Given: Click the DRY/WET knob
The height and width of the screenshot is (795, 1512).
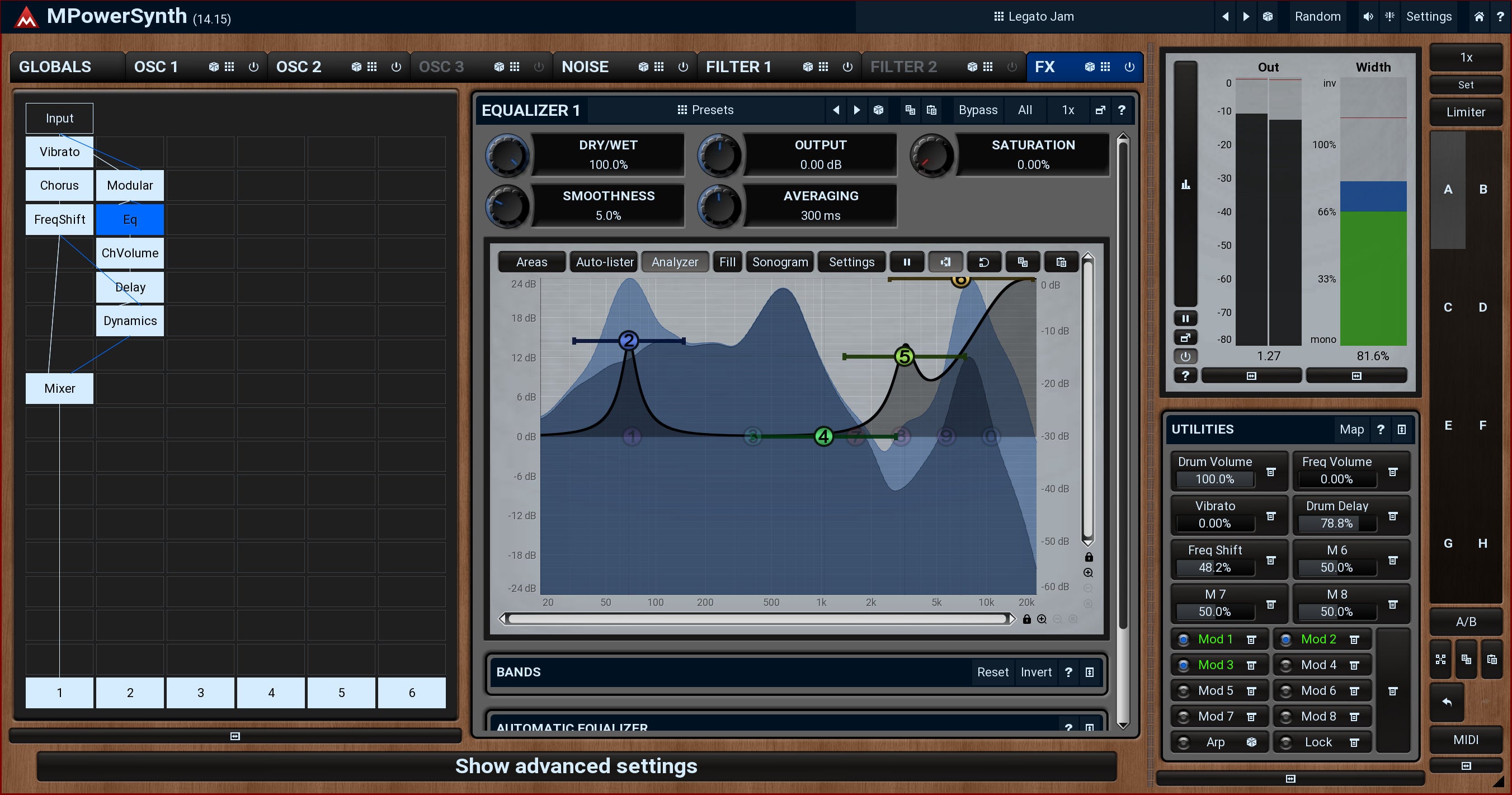Looking at the screenshot, I should pos(507,155).
